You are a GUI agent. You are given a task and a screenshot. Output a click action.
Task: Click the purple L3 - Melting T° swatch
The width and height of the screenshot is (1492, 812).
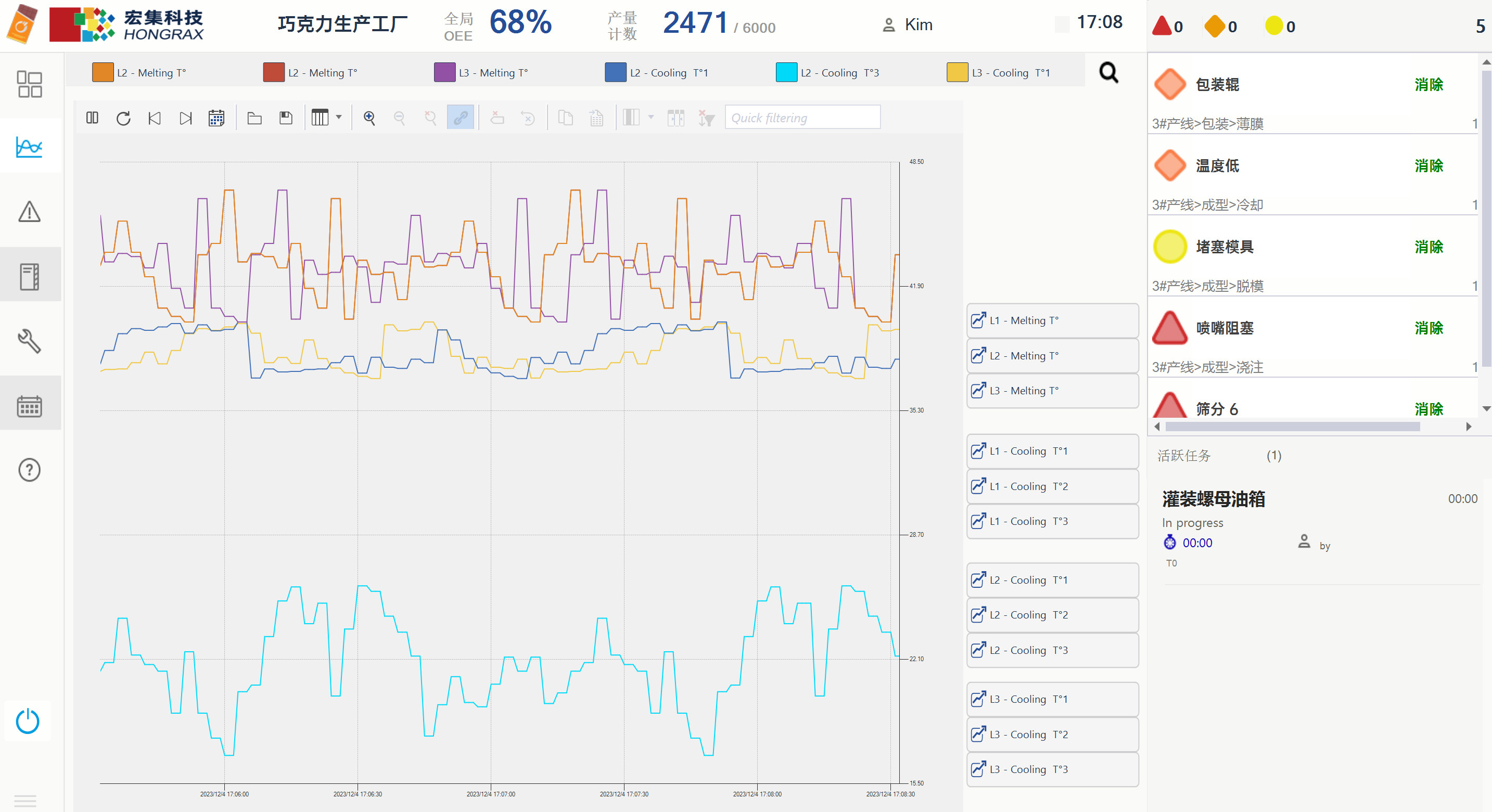click(x=445, y=72)
